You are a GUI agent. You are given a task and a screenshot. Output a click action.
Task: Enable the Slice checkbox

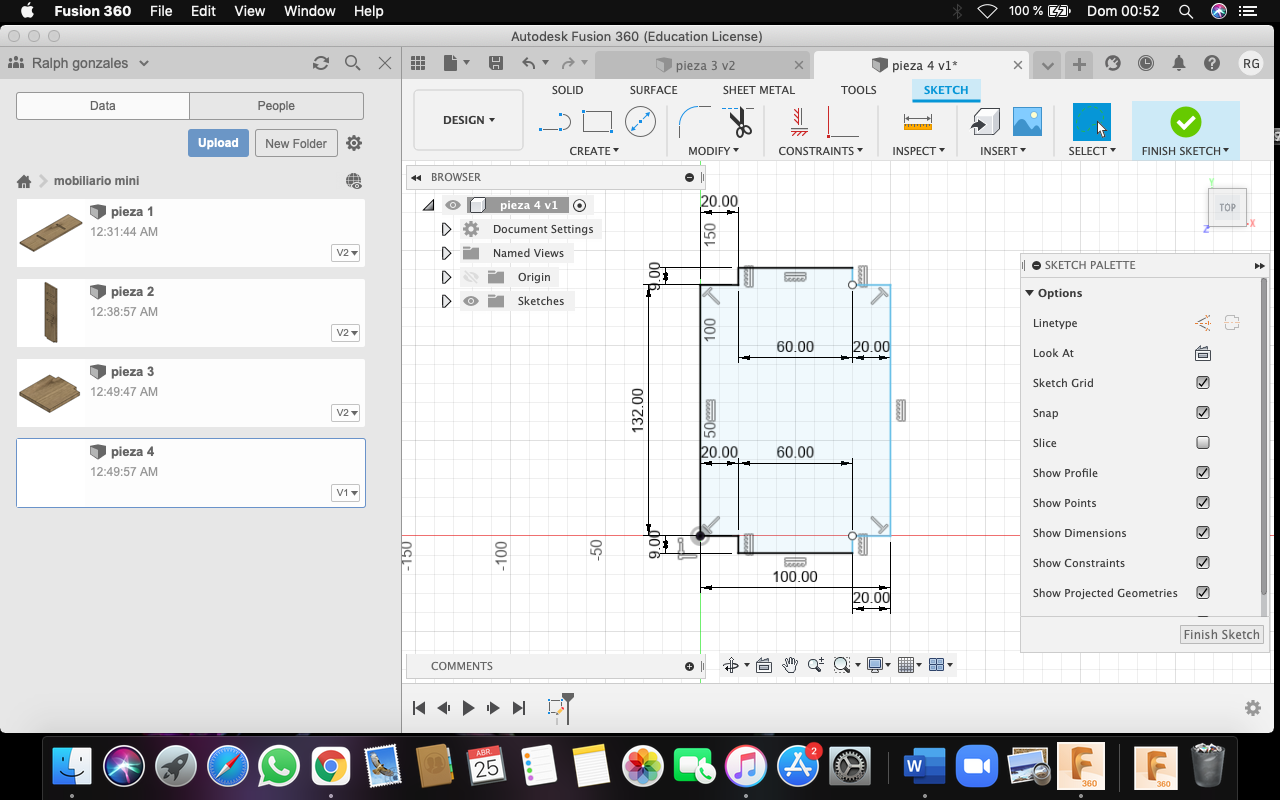point(1203,443)
